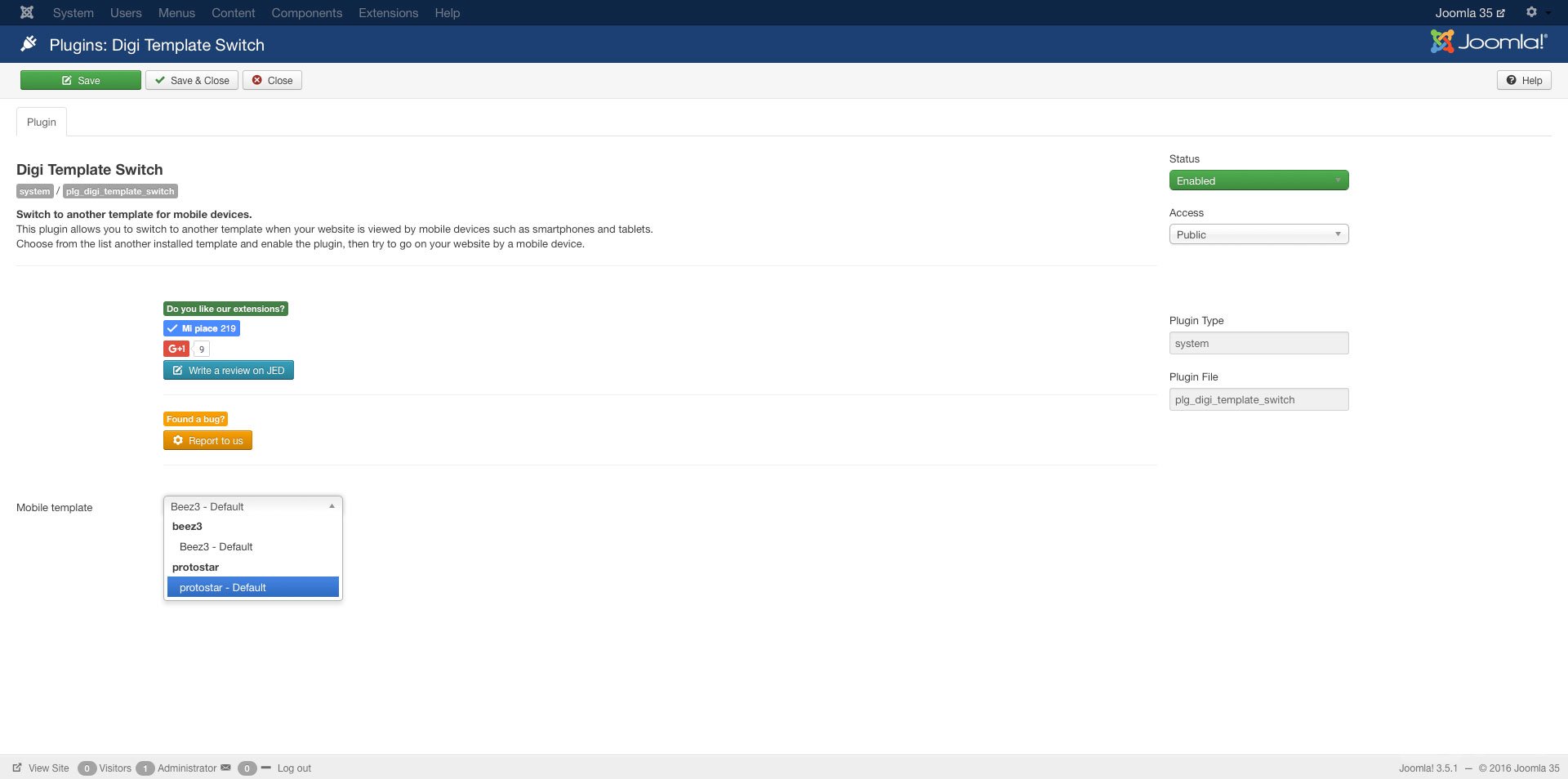The height and width of the screenshot is (779, 1568).
Task: Click the Plugin Type field
Action: coord(1258,344)
